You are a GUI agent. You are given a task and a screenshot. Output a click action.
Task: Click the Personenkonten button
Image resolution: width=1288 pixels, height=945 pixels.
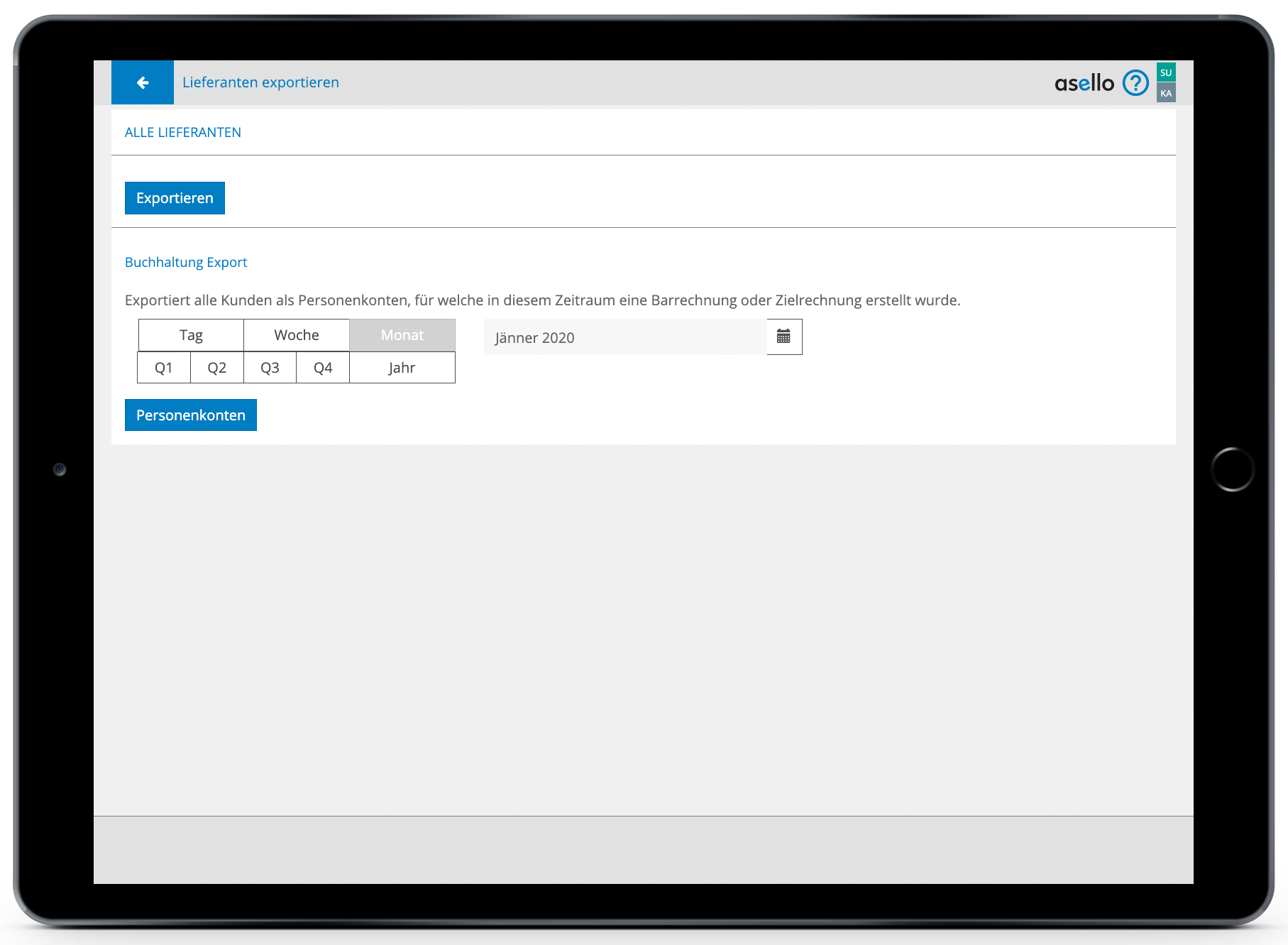pos(191,415)
